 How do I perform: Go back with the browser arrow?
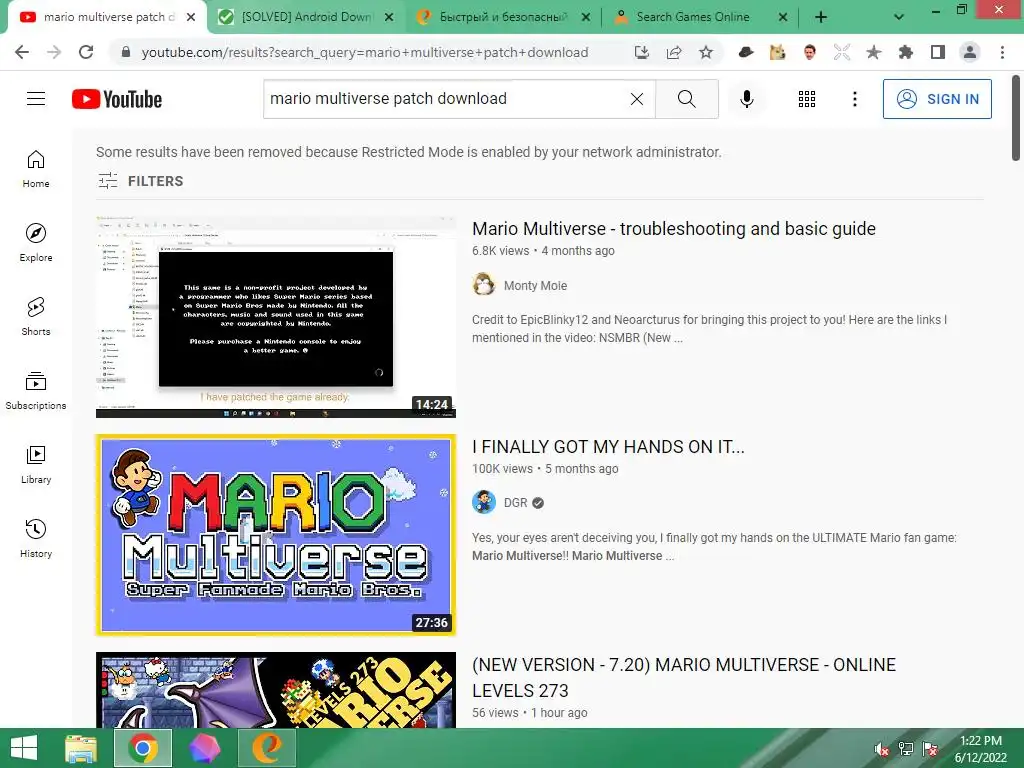[22, 52]
